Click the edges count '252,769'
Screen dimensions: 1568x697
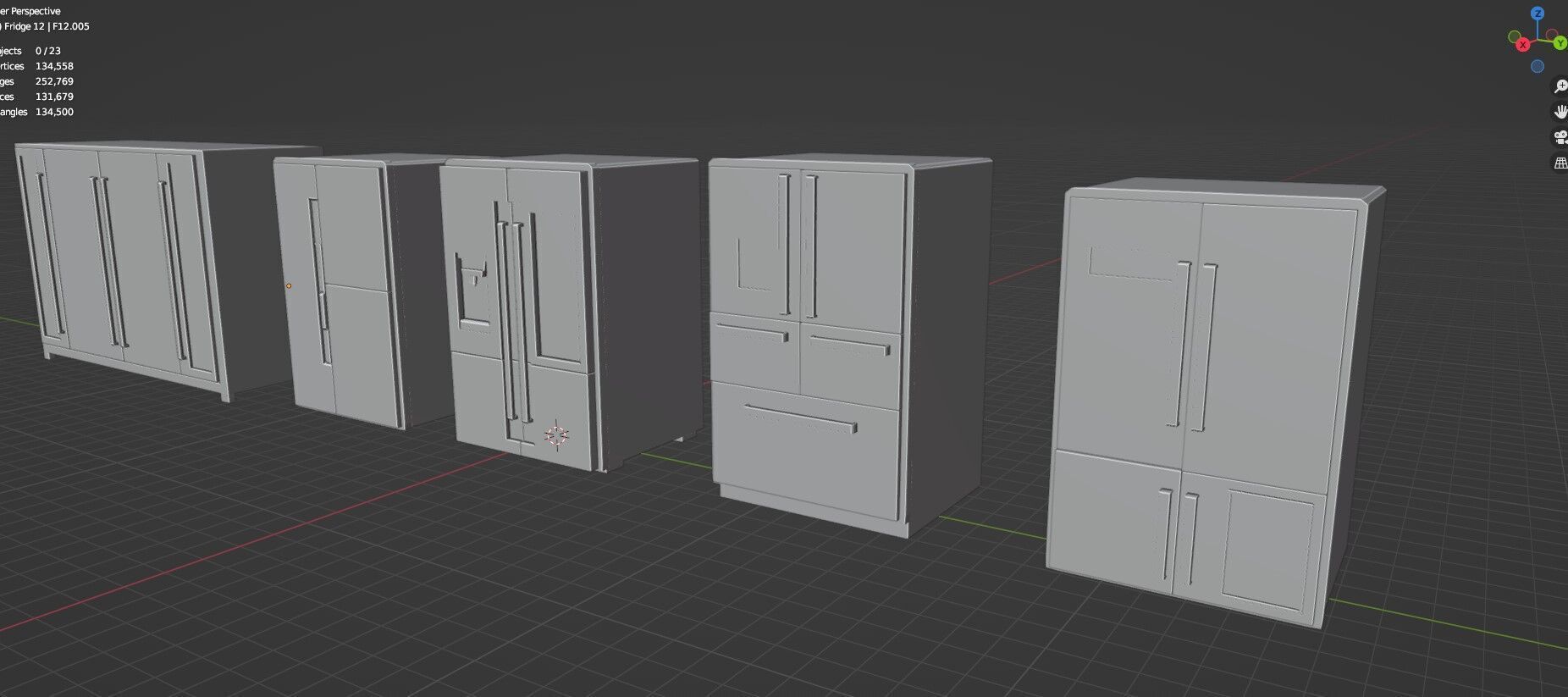[54, 81]
